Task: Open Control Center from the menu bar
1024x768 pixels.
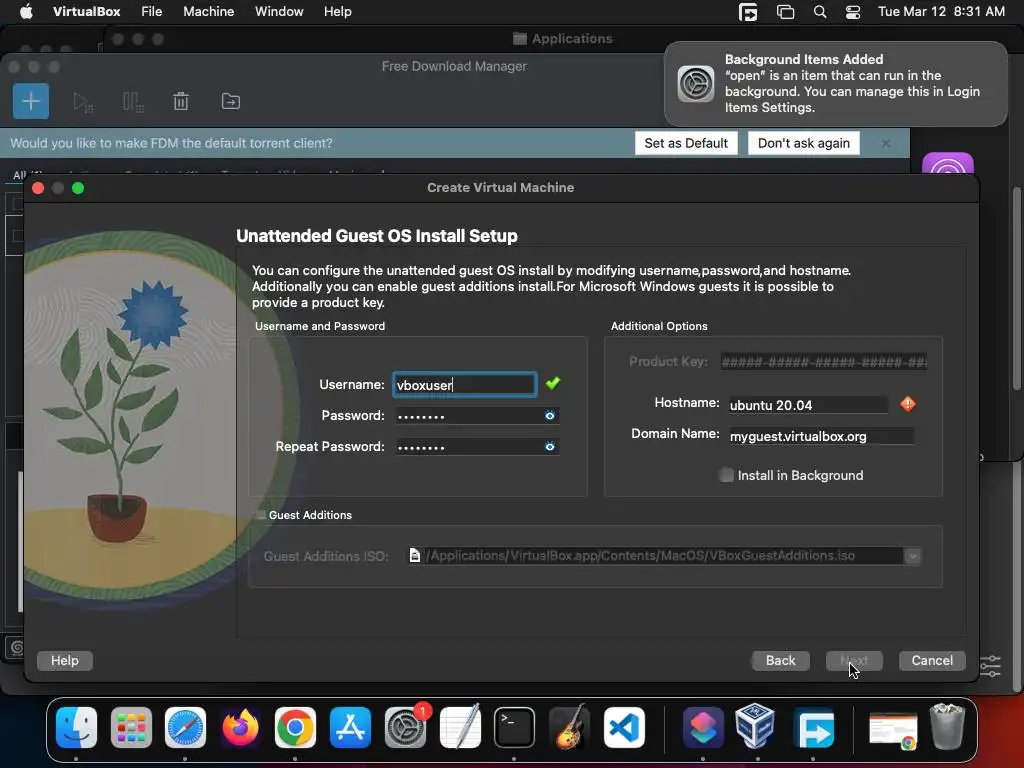Action: tap(852, 12)
